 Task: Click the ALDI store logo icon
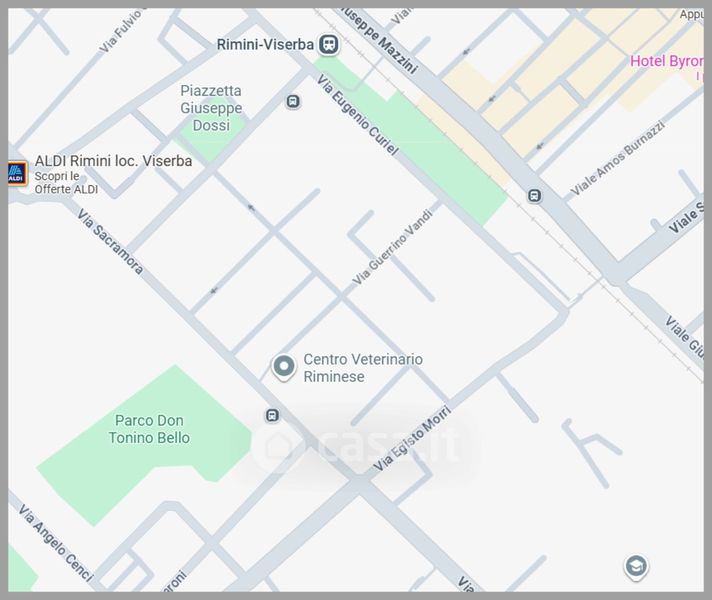[16, 174]
